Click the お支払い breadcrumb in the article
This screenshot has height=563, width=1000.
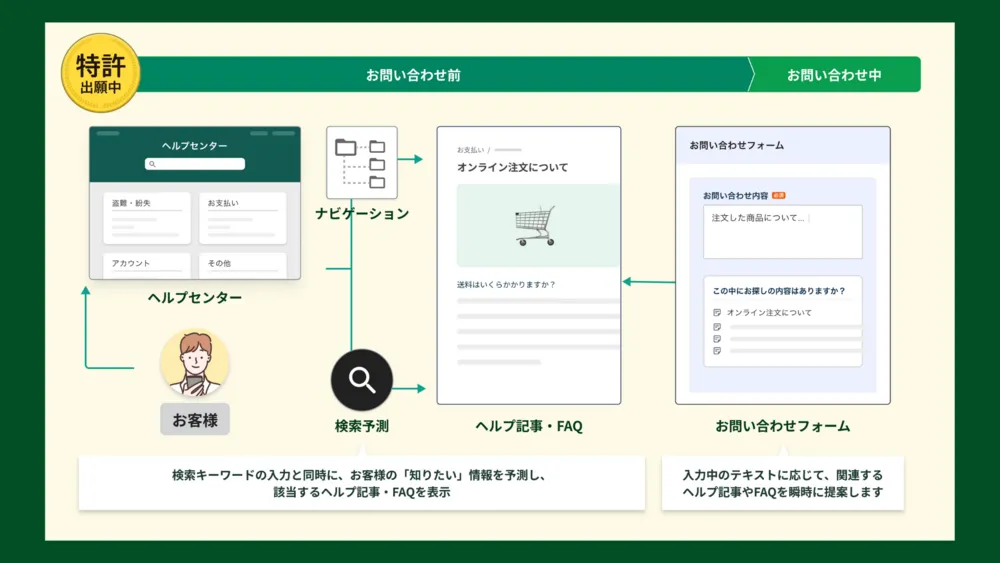point(469,149)
